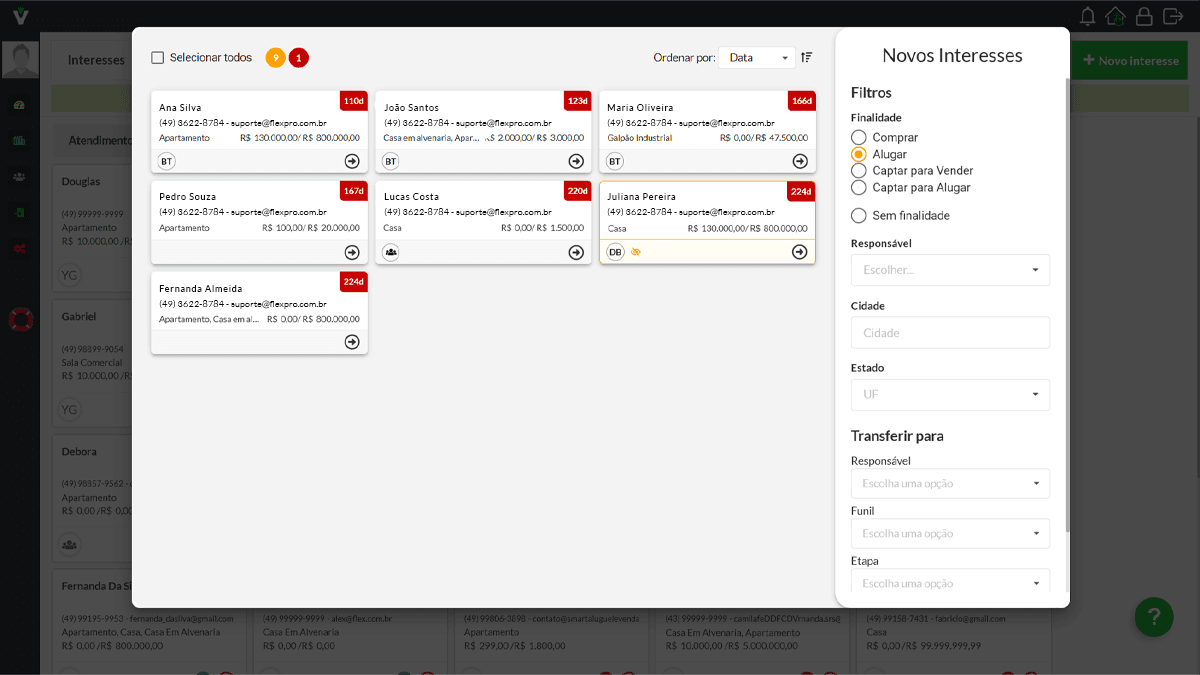Select the Sem finalidade radio button
This screenshot has width=1200, height=675.
[x=858, y=215]
